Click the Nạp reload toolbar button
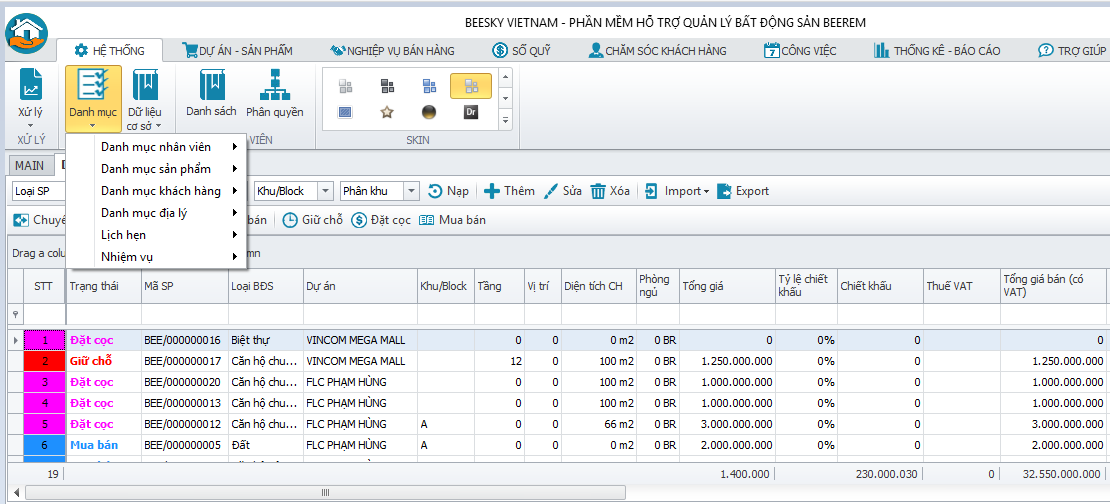This screenshot has width=1110, height=504. 449,191
